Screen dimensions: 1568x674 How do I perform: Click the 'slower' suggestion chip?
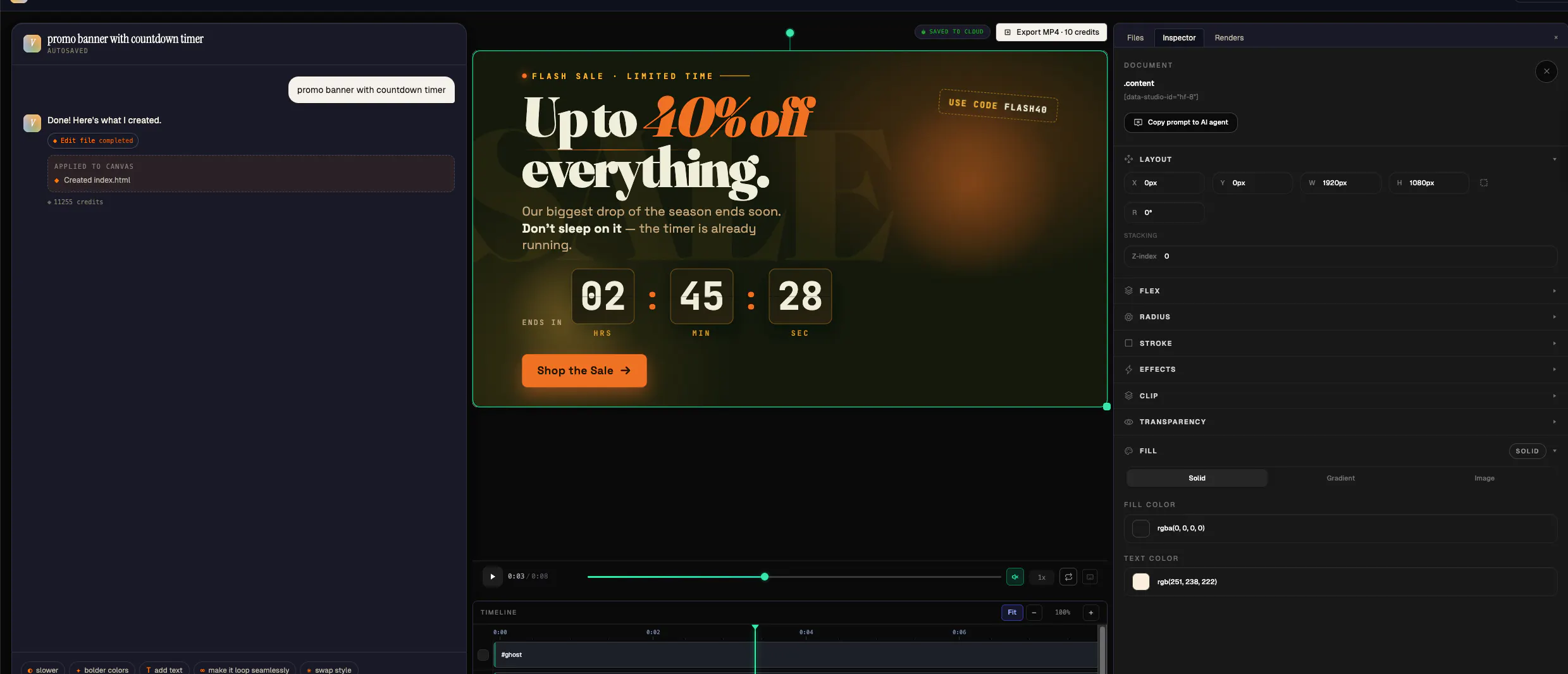[x=42, y=670]
